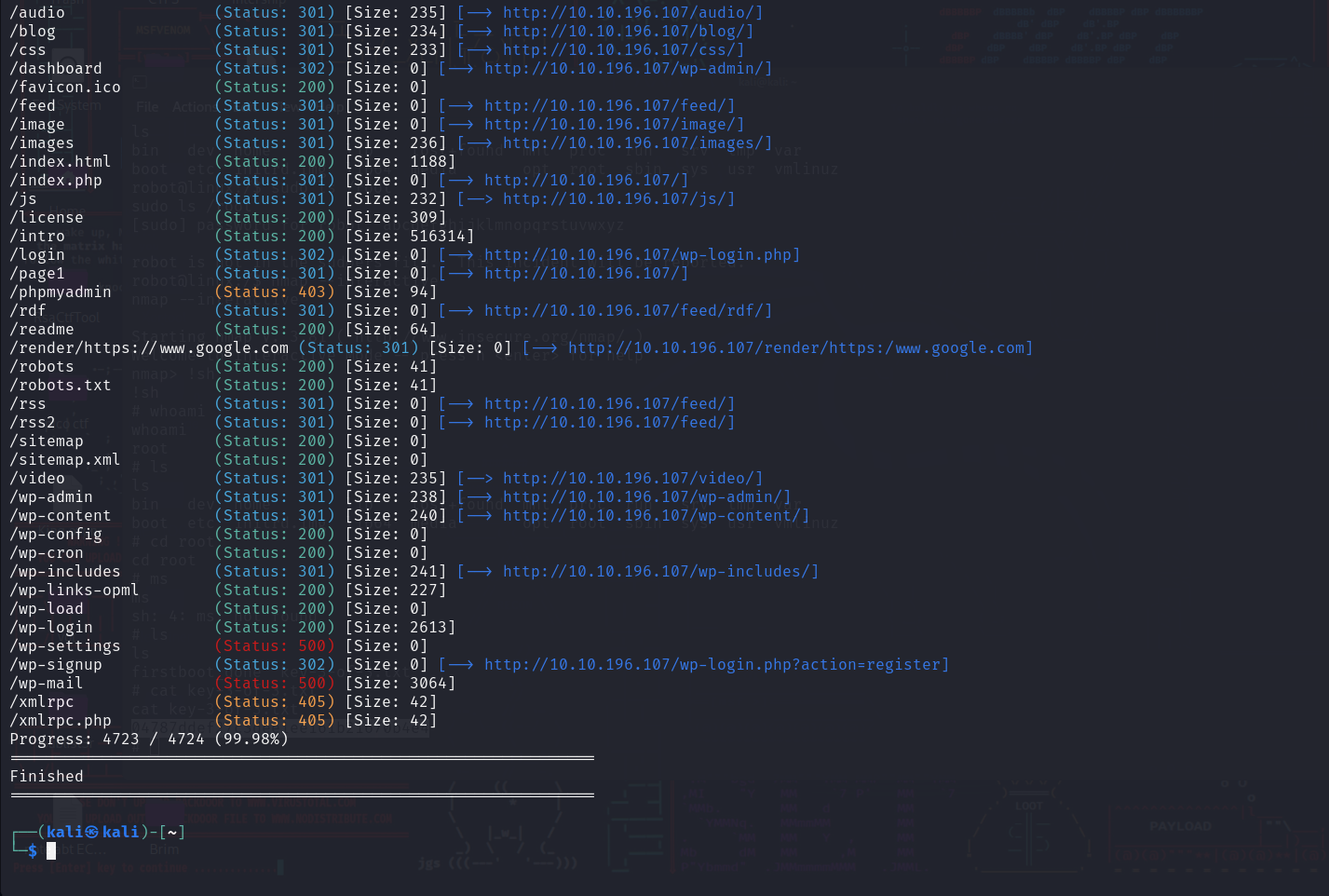Select the '[Size: 1188]' value

pos(400,161)
